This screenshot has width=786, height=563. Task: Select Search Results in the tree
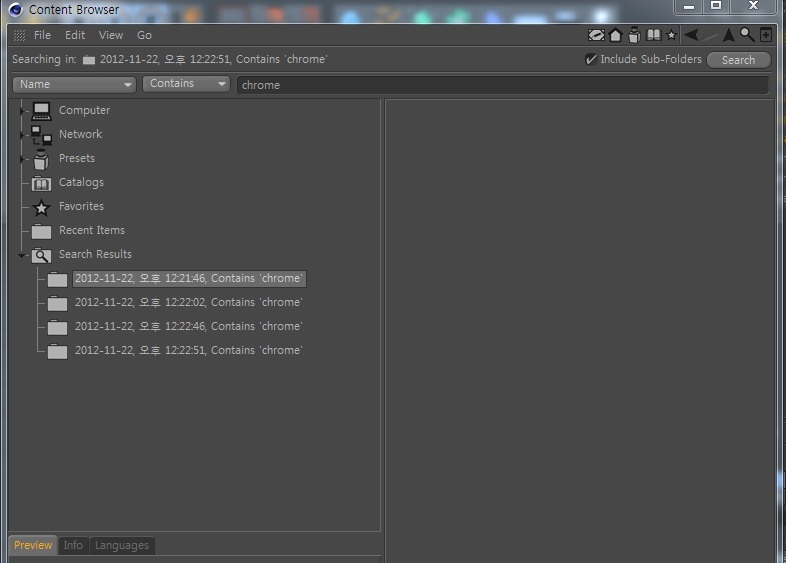(x=95, y=254)
